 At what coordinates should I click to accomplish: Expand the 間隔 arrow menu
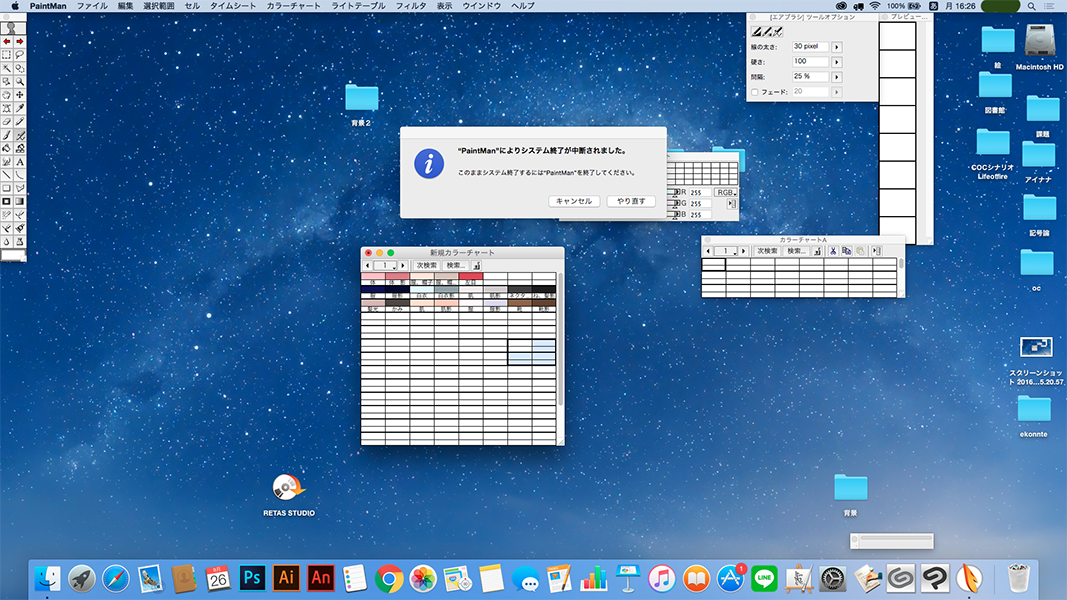coord(837,76)
